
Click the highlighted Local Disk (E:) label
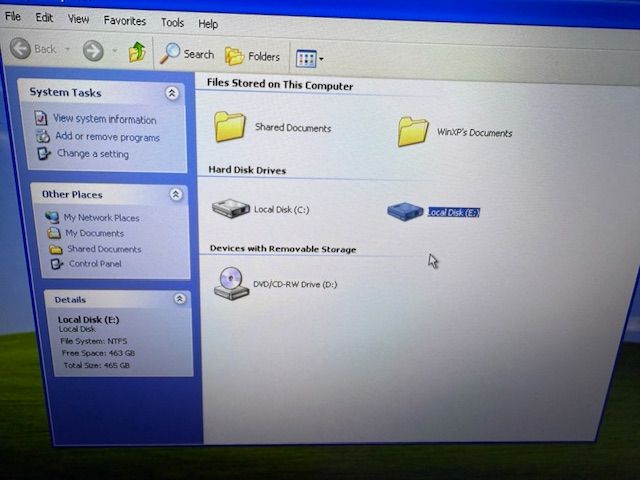(x=453, y=212)
